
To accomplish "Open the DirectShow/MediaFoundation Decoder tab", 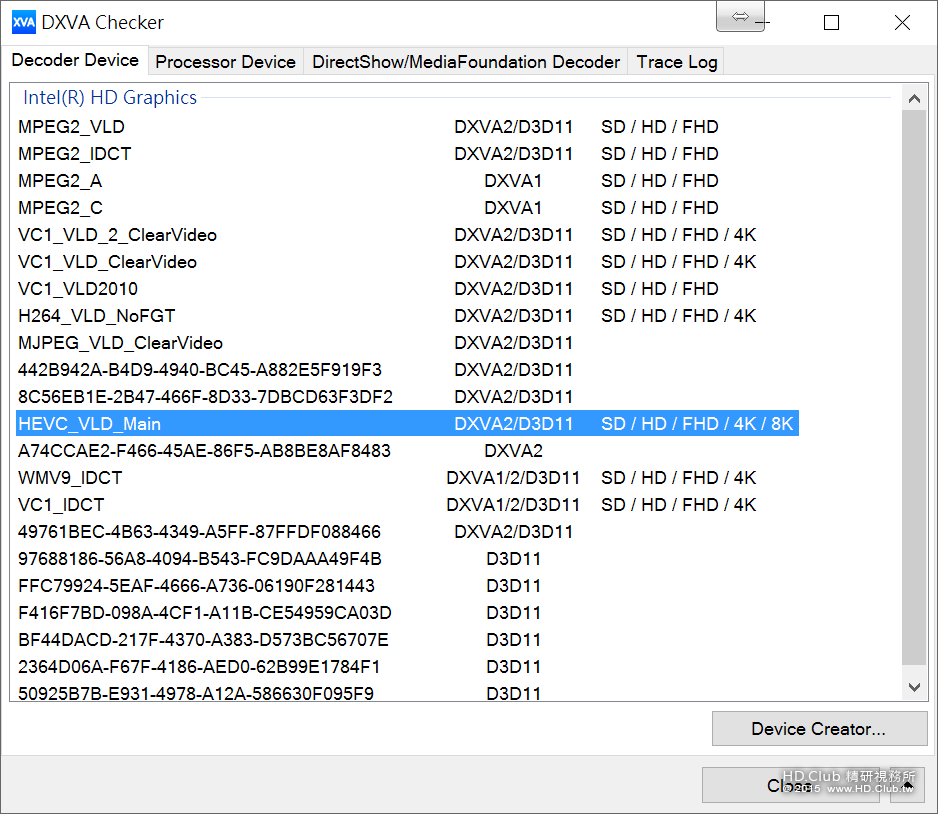I will pos(466,62).
